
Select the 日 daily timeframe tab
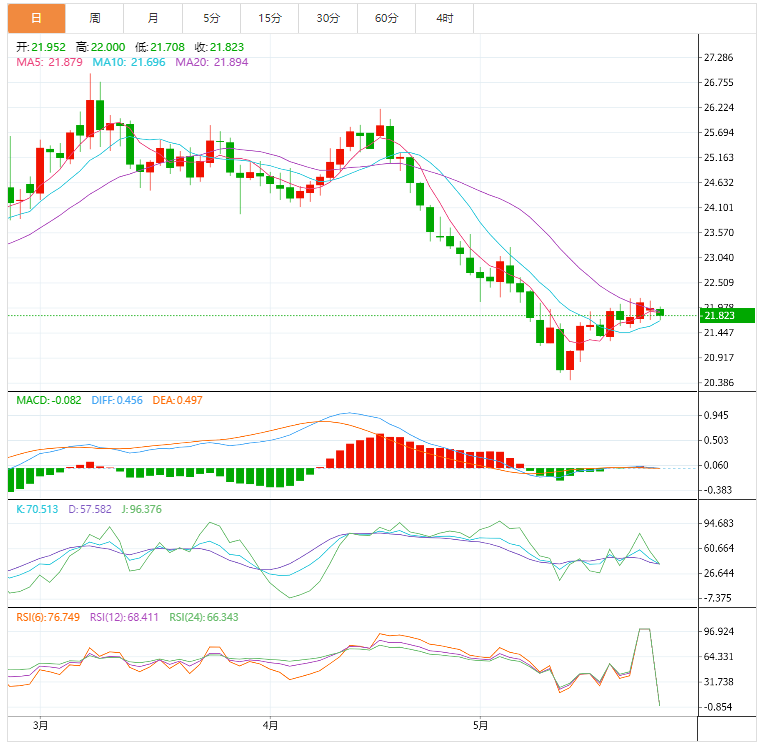(37, 19)
